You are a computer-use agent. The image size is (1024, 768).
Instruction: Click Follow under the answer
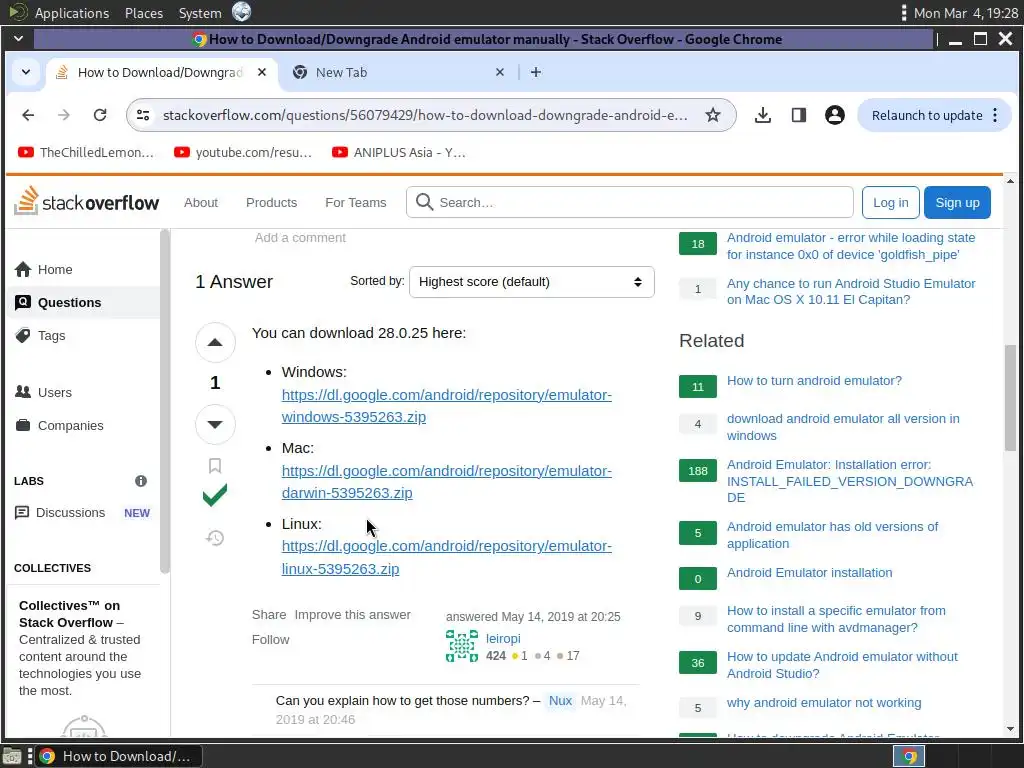point(270,639)
